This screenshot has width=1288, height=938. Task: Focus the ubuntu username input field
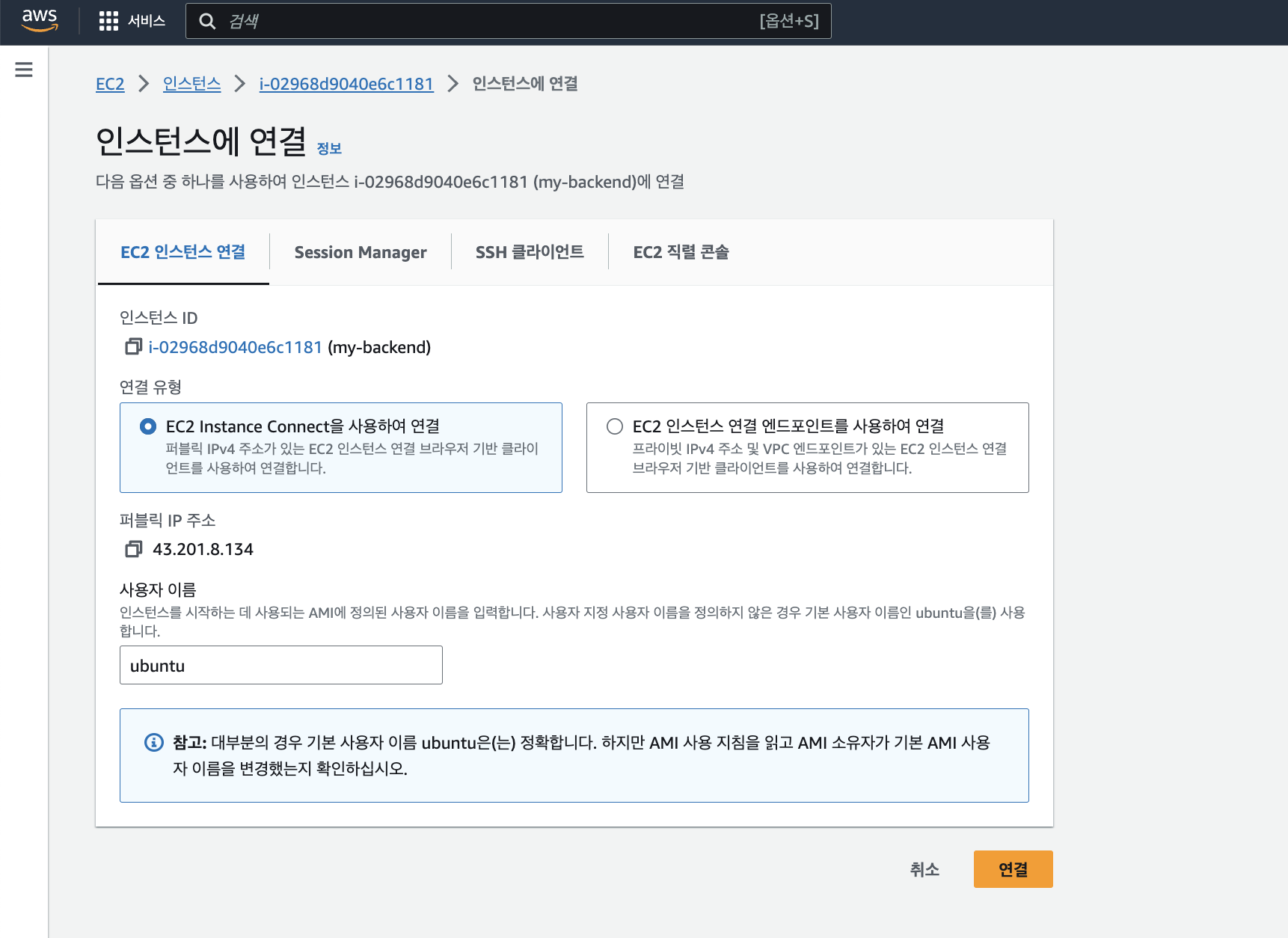tap(281, 665)
